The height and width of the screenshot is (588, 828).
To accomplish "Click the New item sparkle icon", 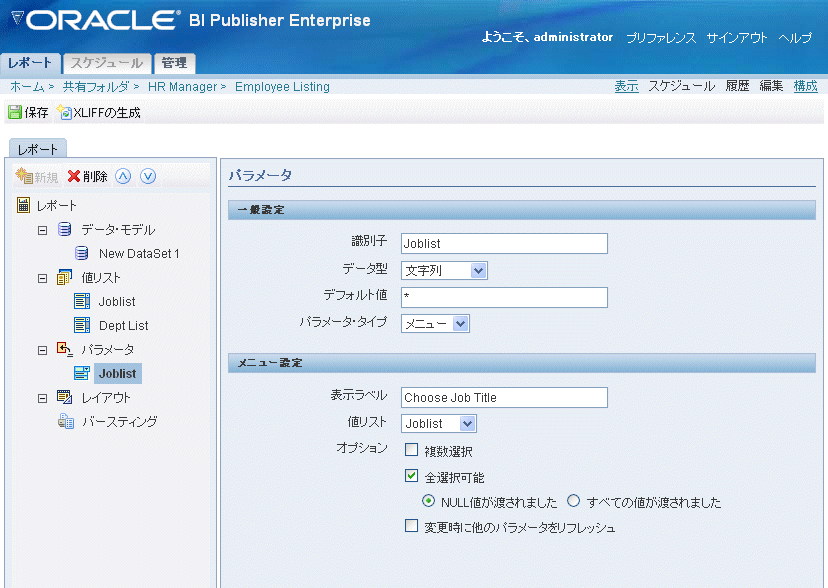I will click(24, 176).
